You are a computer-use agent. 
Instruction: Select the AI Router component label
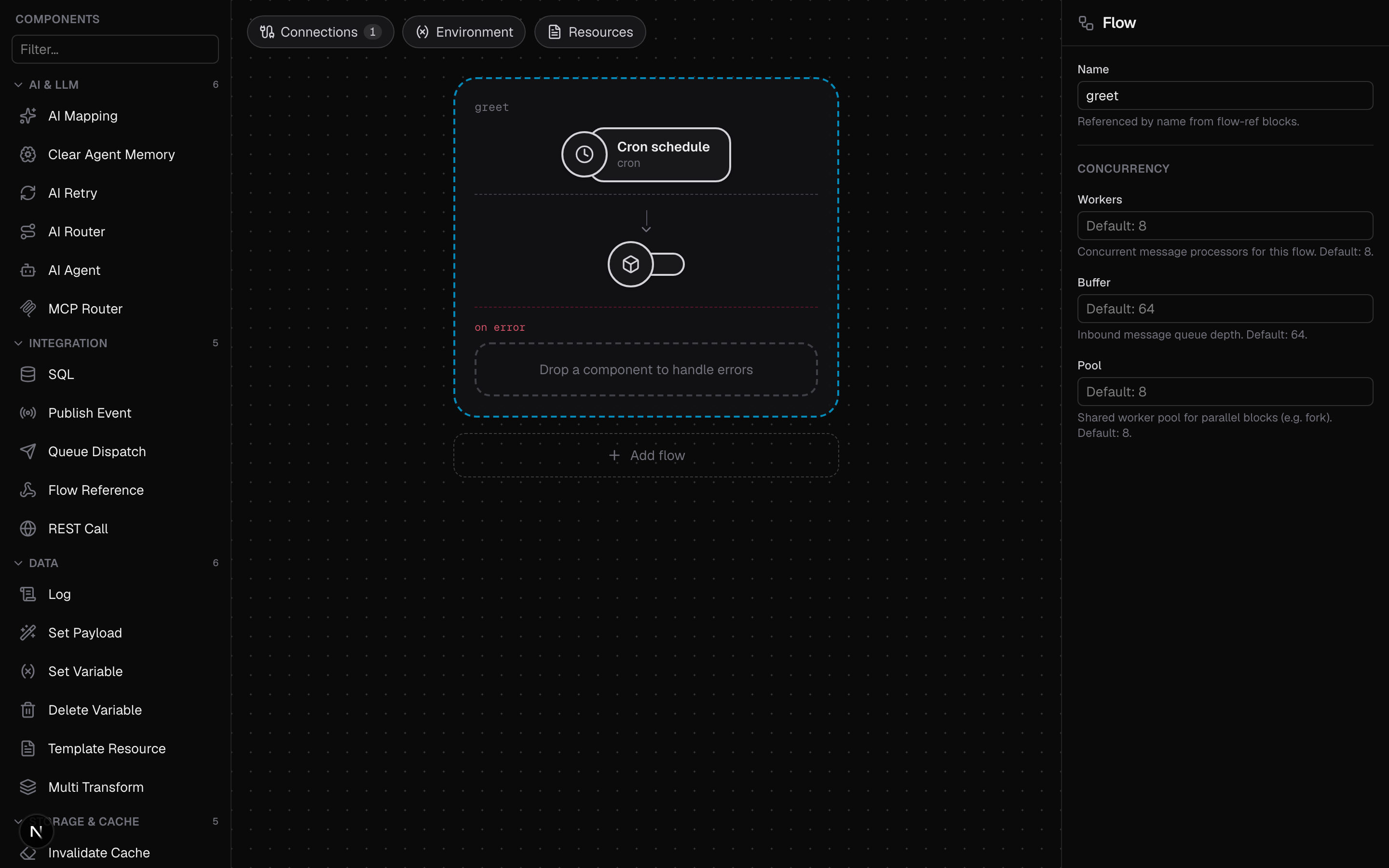[x=76, y=231]
